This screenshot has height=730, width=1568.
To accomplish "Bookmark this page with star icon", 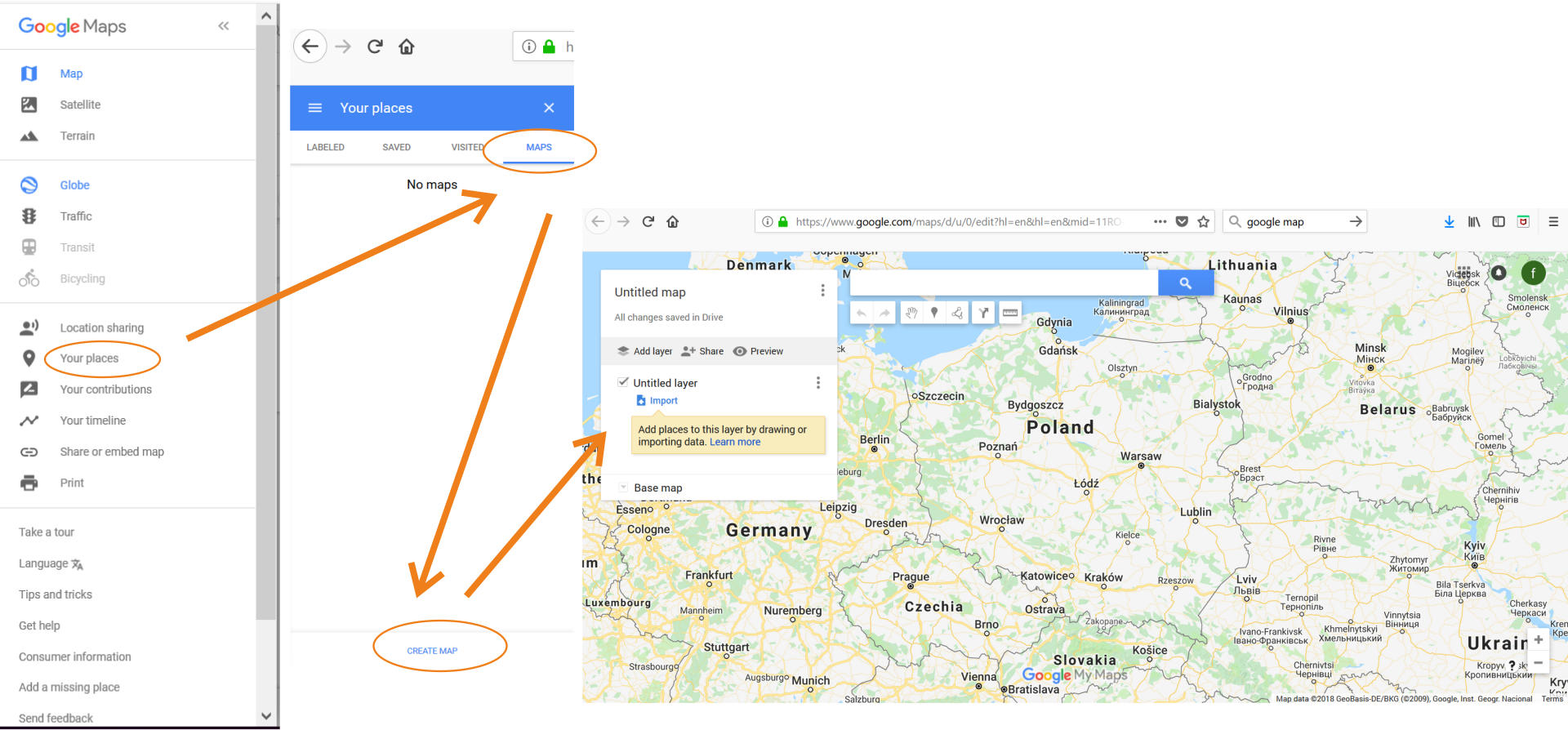I will point(1204,221).
